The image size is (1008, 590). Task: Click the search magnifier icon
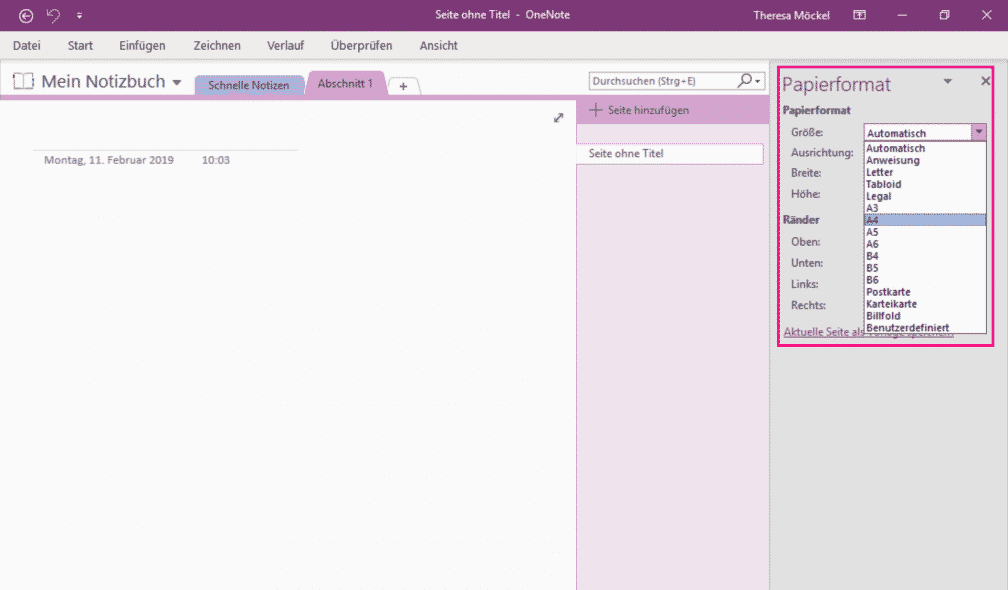[x=744, y=80]
